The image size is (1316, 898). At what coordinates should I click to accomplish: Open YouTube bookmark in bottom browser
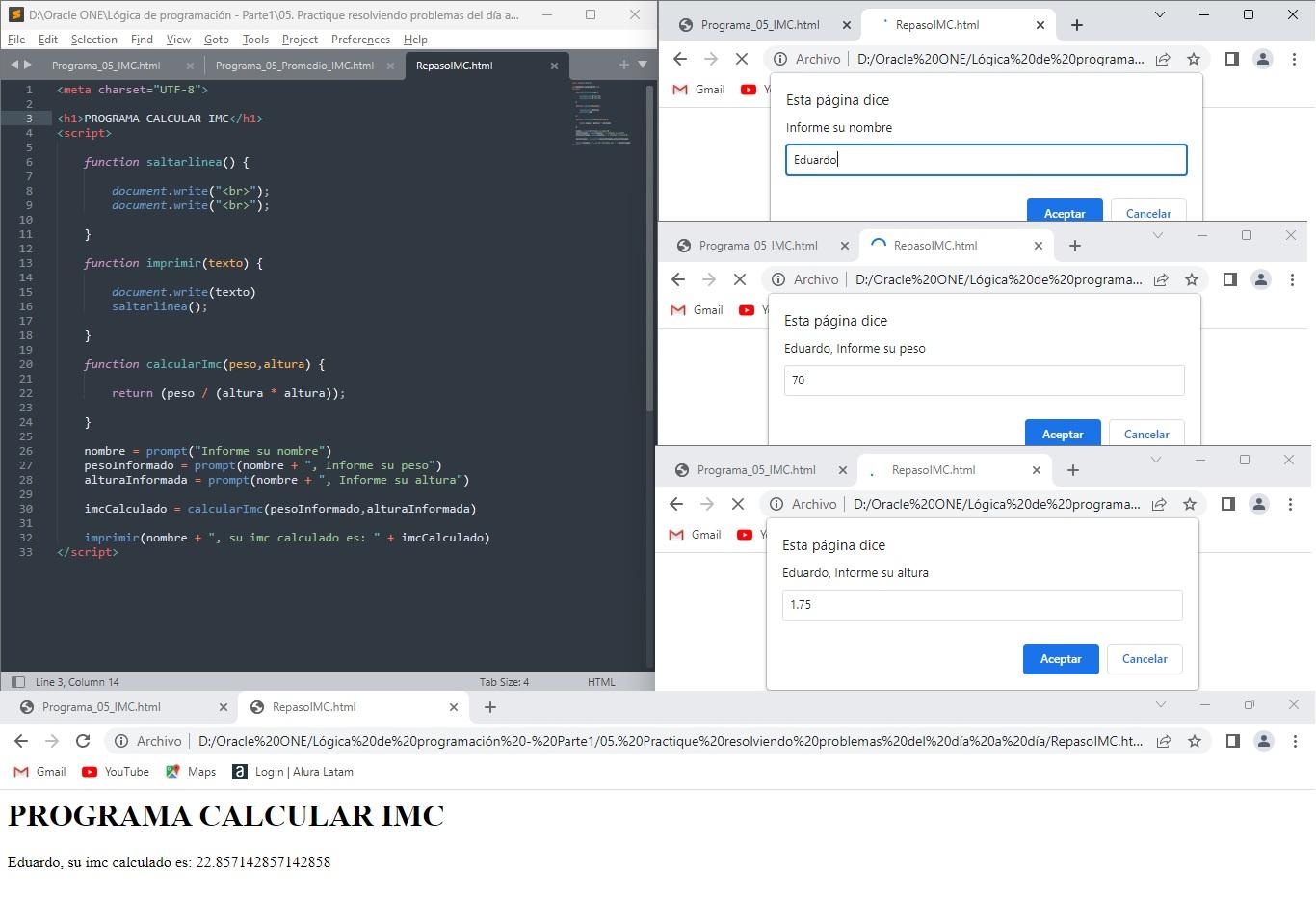coord(116,772)
